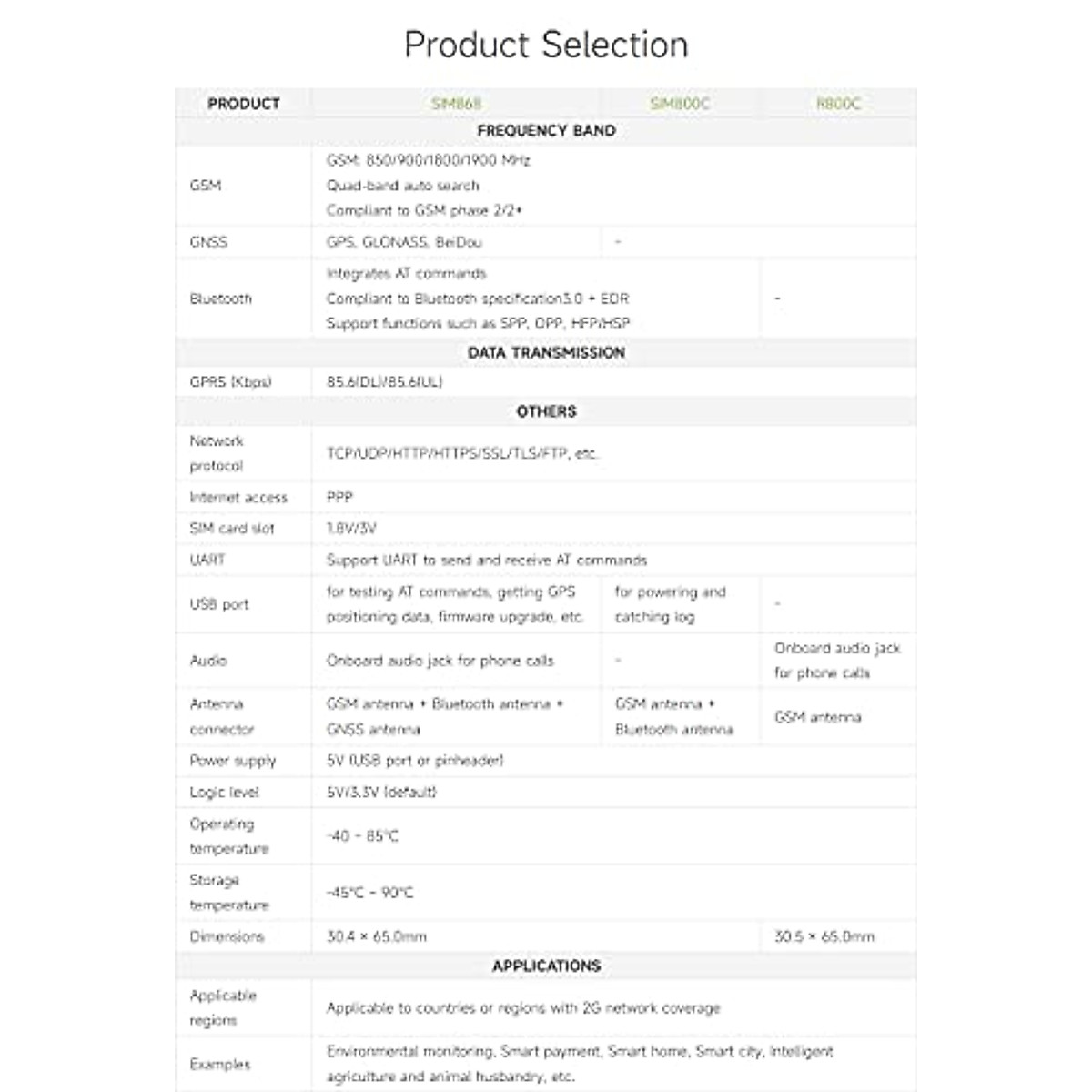Select the TCP/UDP/HTTP protocol list cell

[462, 453]
